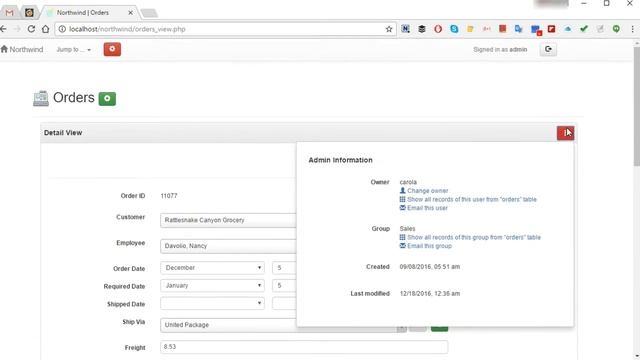Image resolution: width=640 pixels, height=360 pixels.
Task: Open the Gmail pinned tab
Action: tap(9, 13)
